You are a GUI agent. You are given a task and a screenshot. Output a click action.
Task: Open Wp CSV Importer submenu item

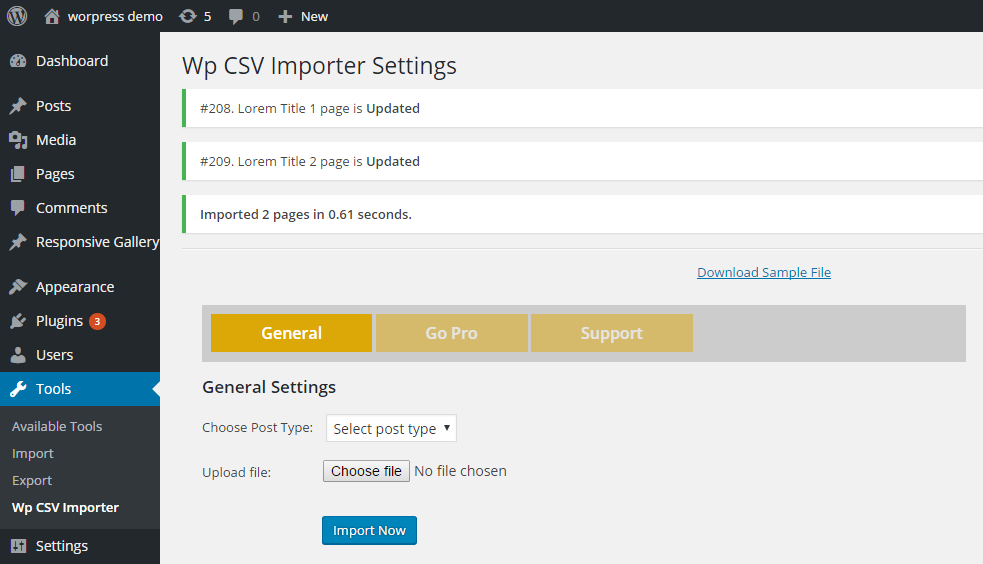65,508
